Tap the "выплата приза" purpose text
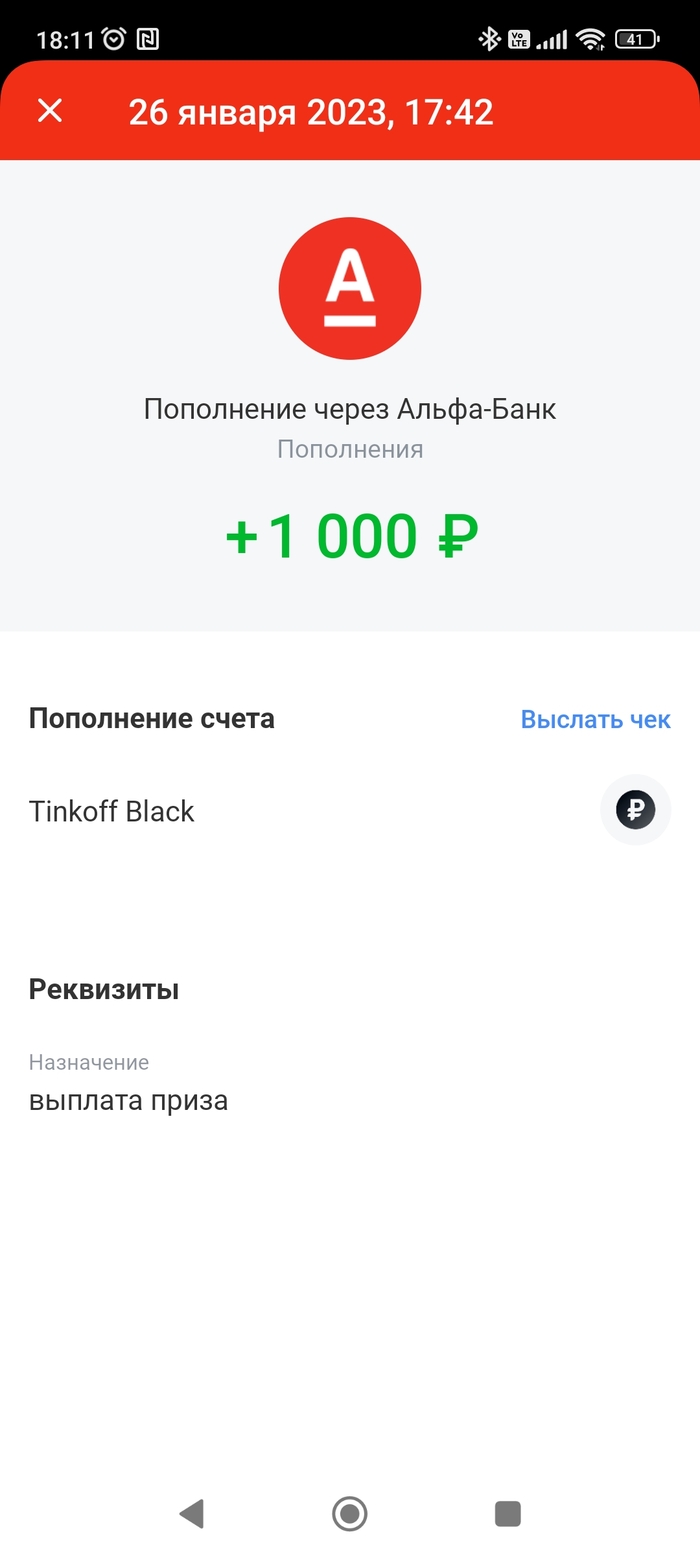 (x=128, y=1100)
